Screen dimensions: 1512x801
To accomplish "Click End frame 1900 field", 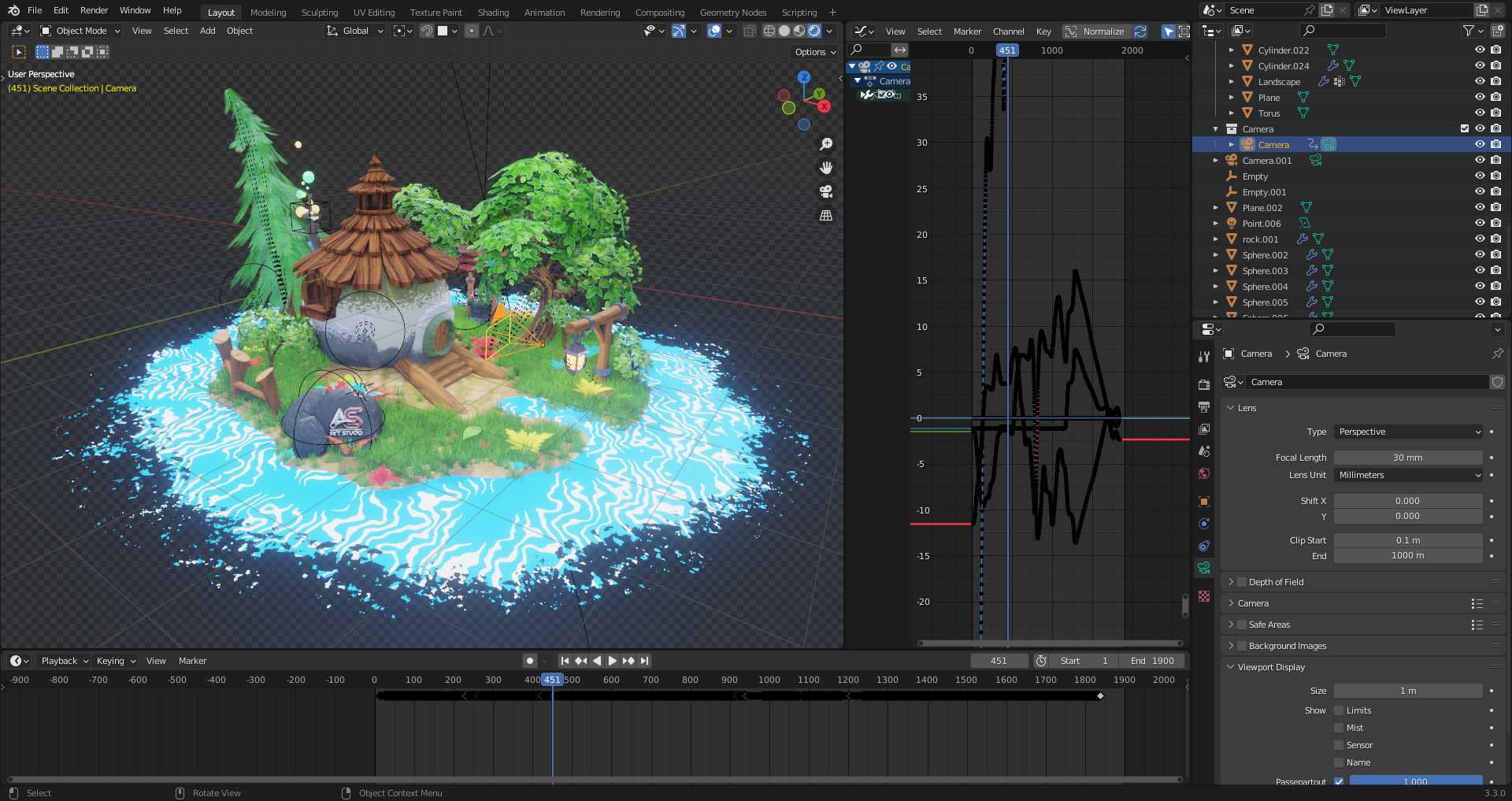I will click(x=1152, y=661).
